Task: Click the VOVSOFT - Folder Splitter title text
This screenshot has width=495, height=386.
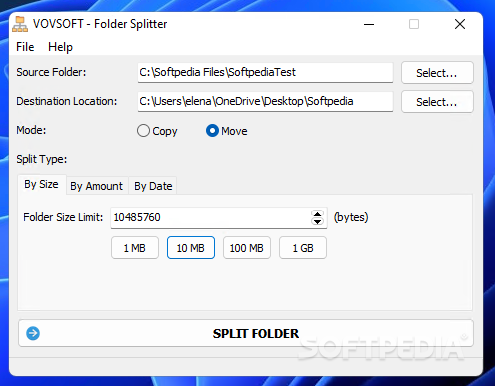Action: click(100, 24)
